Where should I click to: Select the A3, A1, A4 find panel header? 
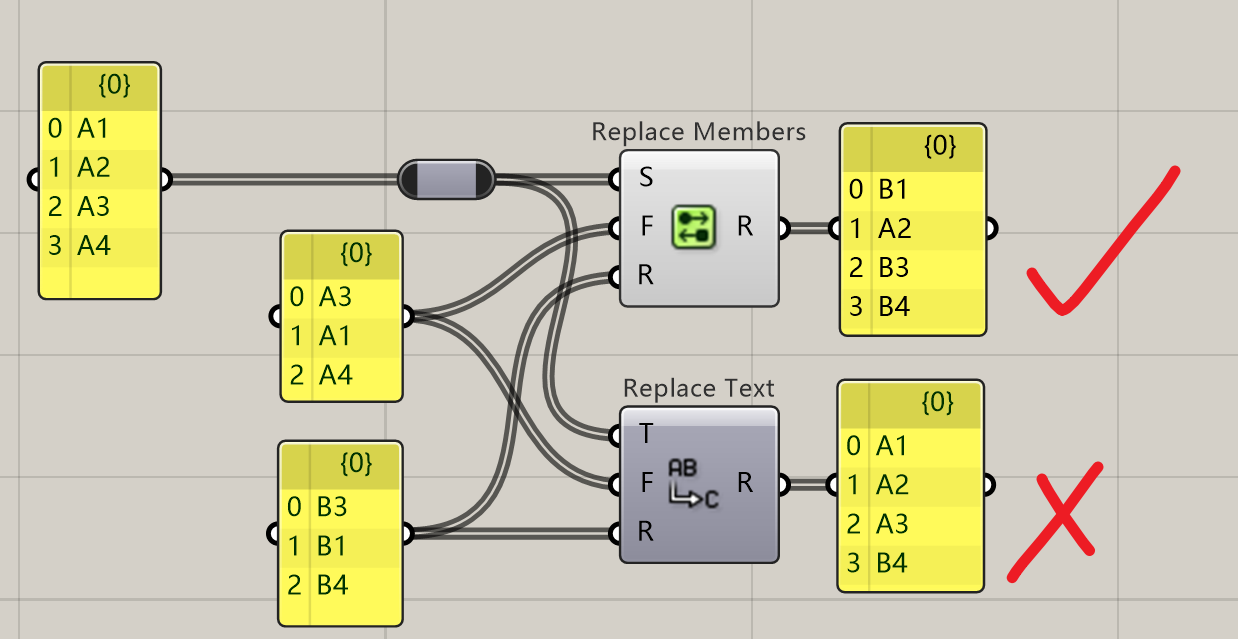[342, 254]
